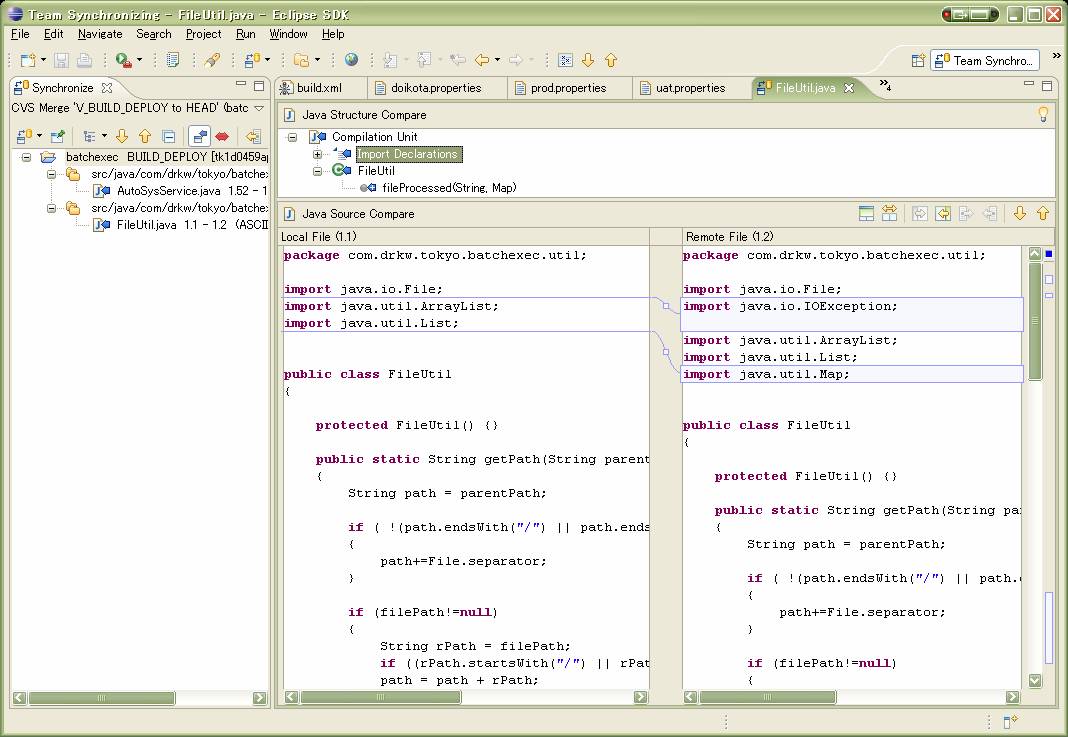Image resolution: width=1068 pixels, height=737 pixels.
Task: Click Copy Current Change from Right to Left
Action: pos(989,213)
